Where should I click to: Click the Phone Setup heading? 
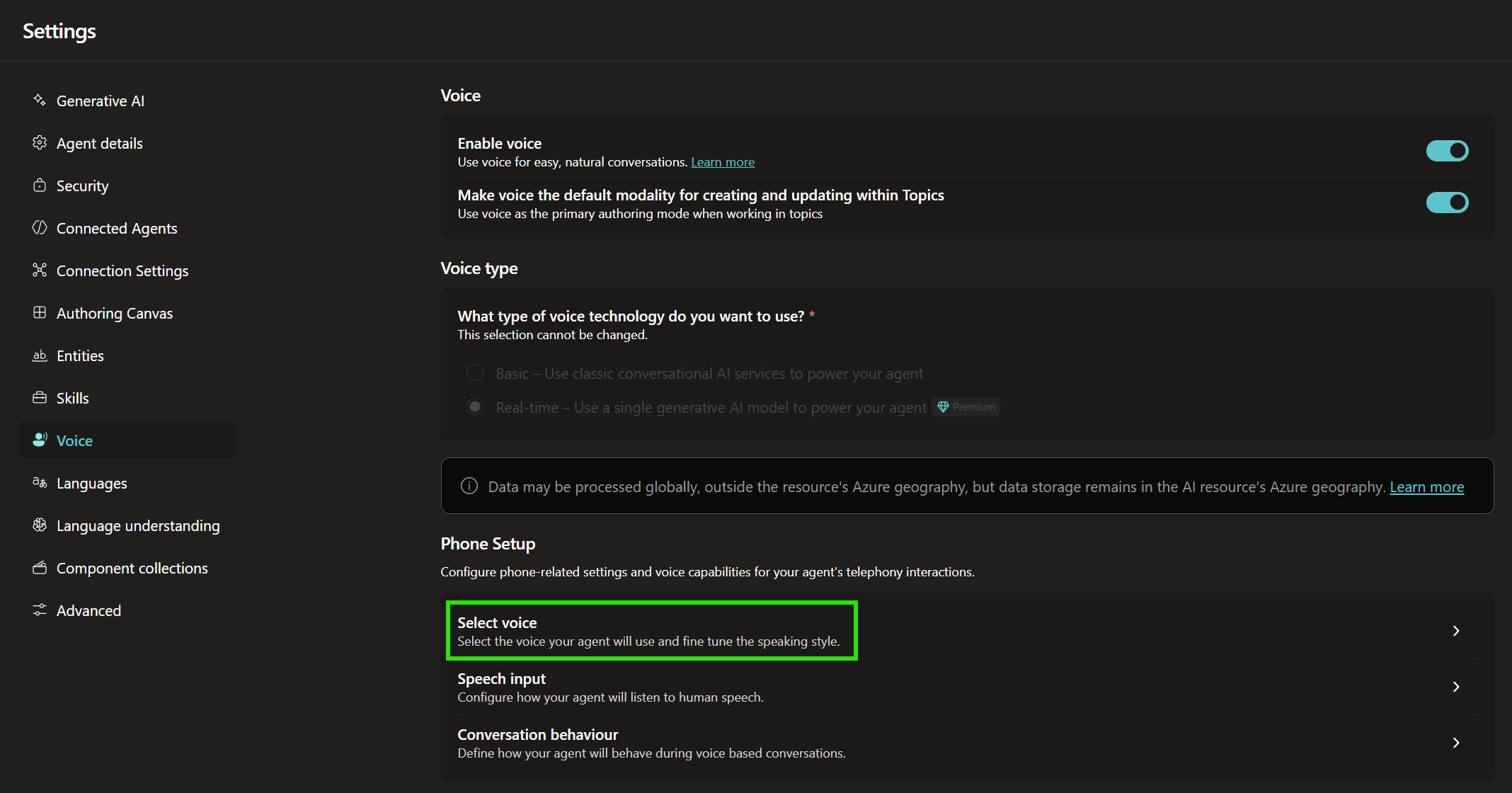(x=488, y=543)
